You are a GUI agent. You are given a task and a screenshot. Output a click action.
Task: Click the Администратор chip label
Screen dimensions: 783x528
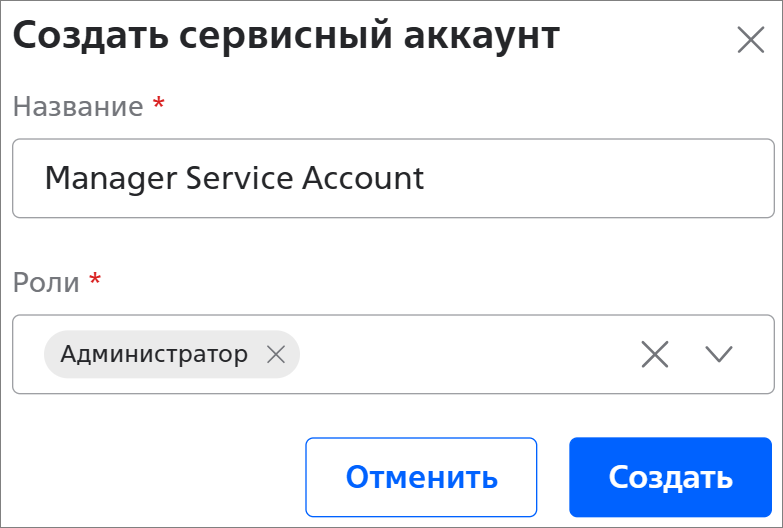tap(154, 354)
